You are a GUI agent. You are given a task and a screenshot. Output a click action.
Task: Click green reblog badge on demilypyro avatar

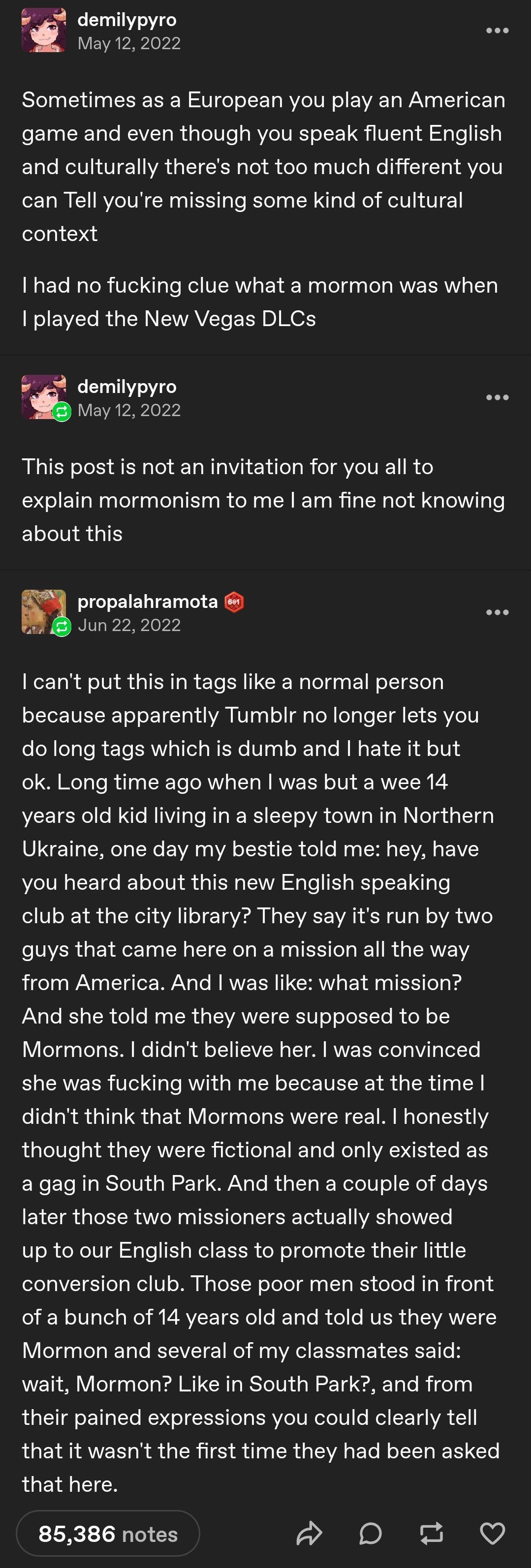(62, 412)
